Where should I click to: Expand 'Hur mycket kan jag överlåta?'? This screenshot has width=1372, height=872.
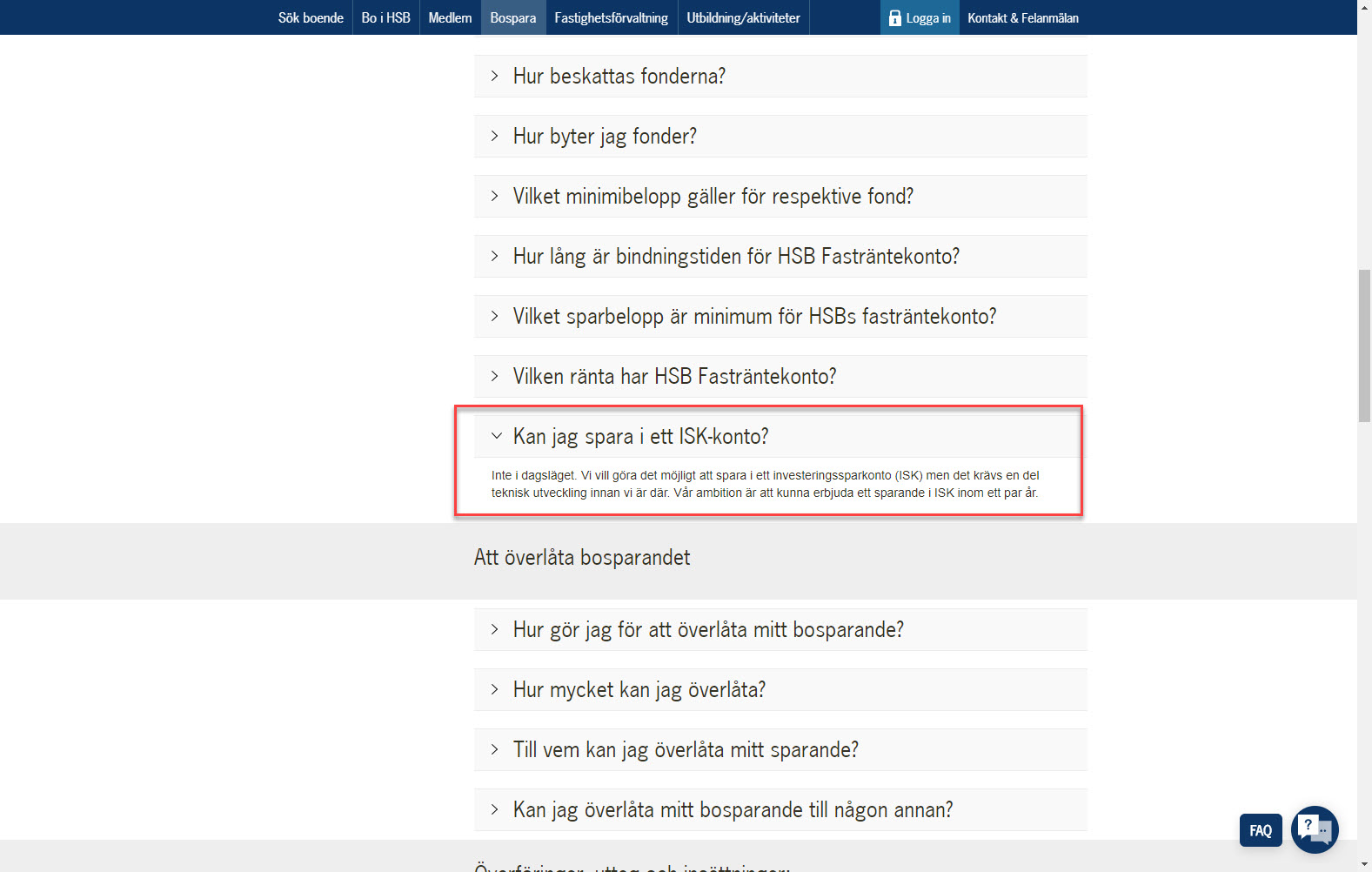[x=639, y=690]
